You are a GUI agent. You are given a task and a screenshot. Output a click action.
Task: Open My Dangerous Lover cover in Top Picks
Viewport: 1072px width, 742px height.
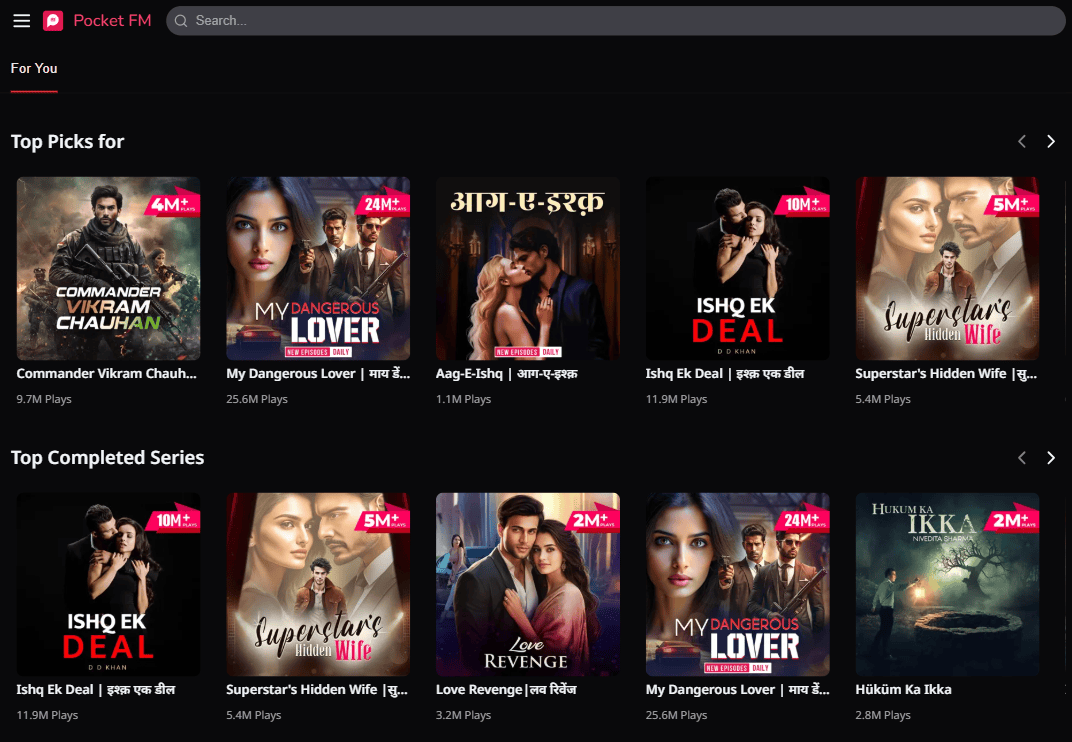[x=318, y=269]
